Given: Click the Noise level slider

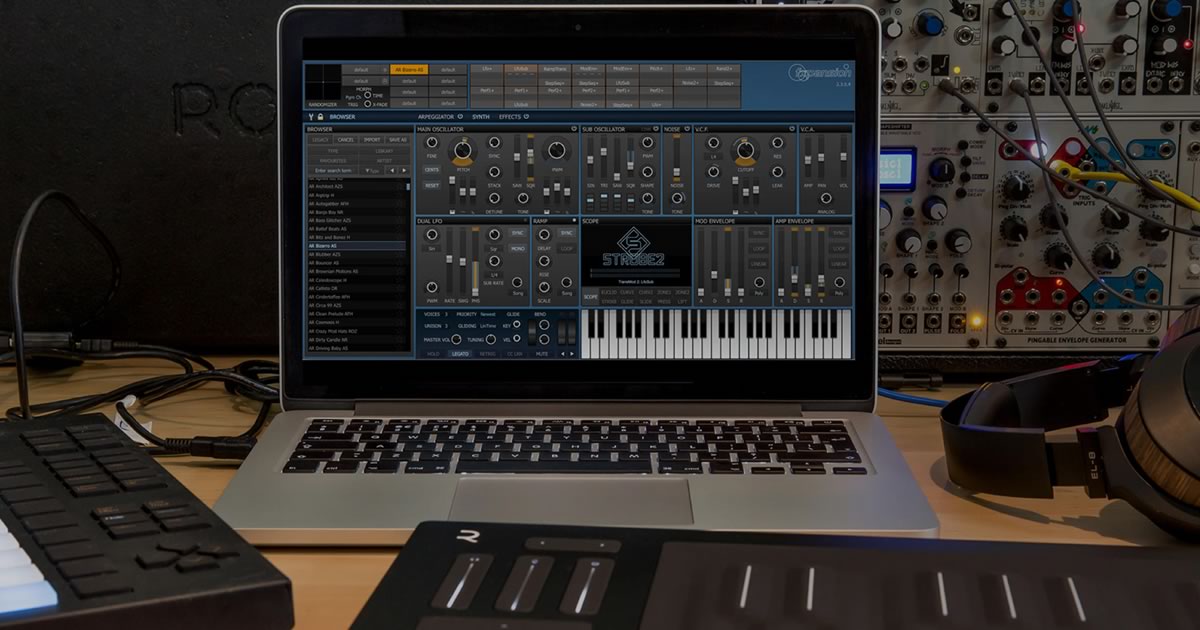Looking at the screenshot, I should [677, 158].
